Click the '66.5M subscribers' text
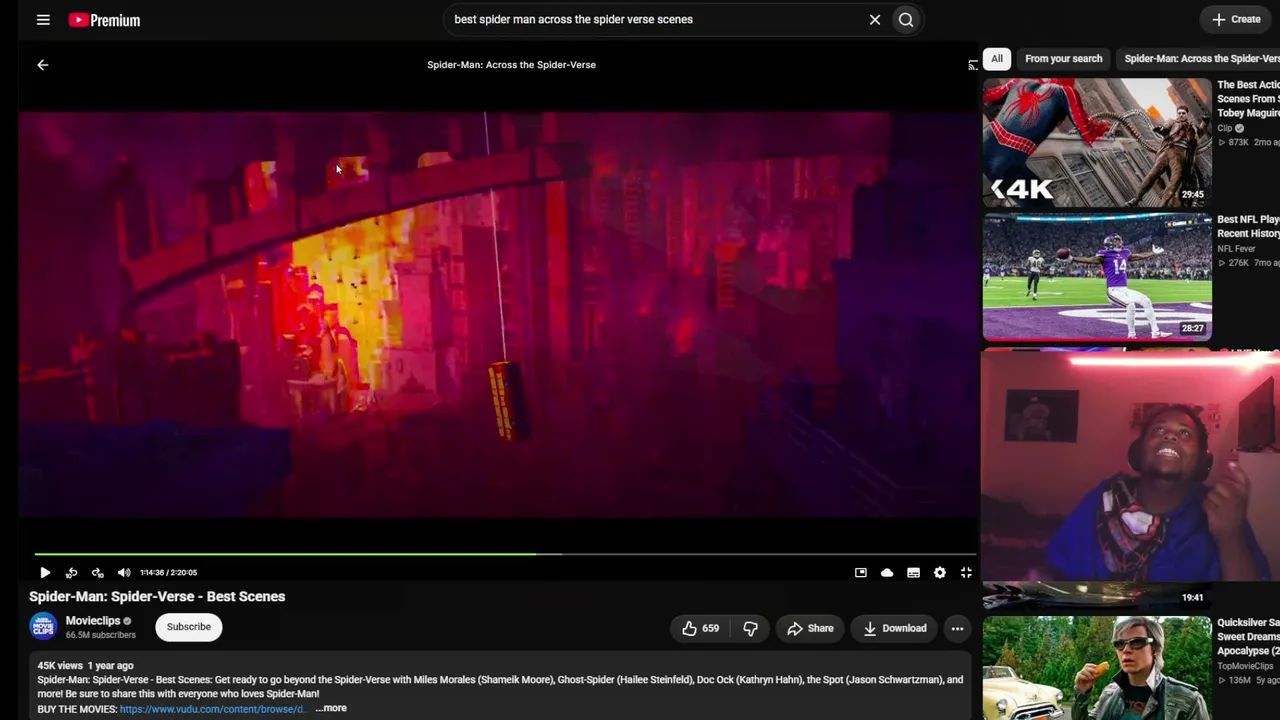 tap(101, 635)
